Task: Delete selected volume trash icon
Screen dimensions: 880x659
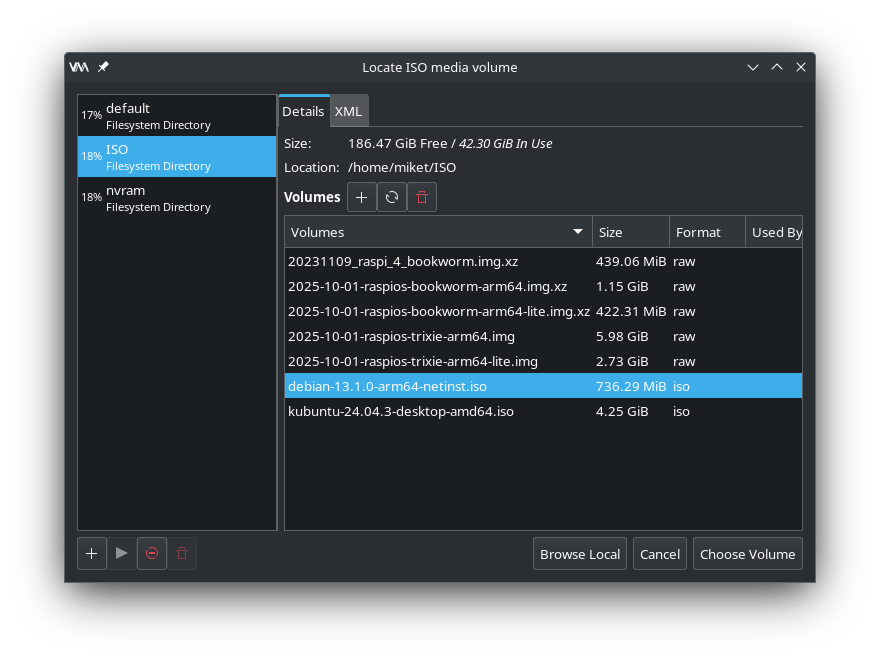Action: 422,197
